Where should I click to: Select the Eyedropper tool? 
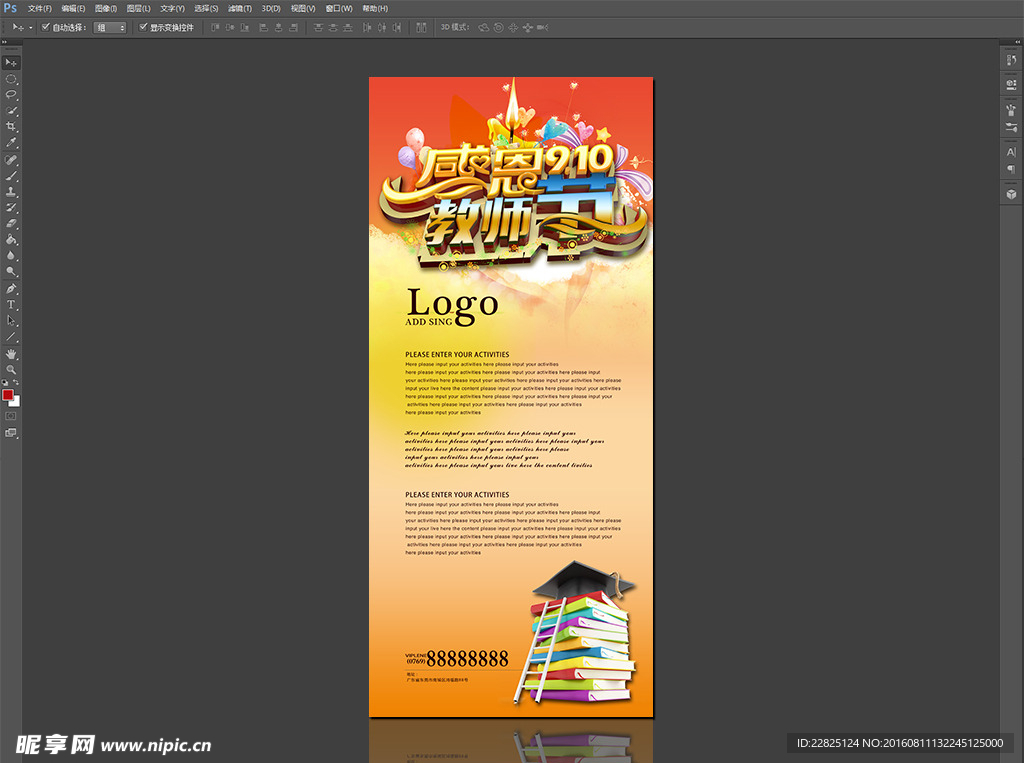coord(11,143)
